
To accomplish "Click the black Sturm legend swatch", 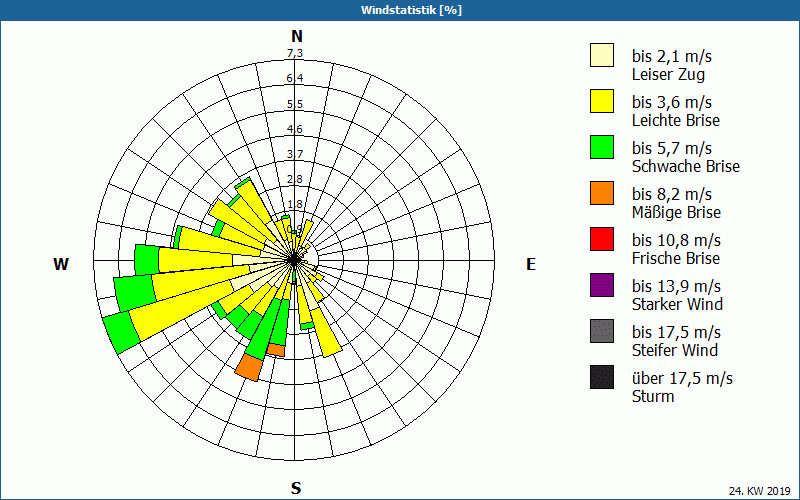I will tap(602, 377).
